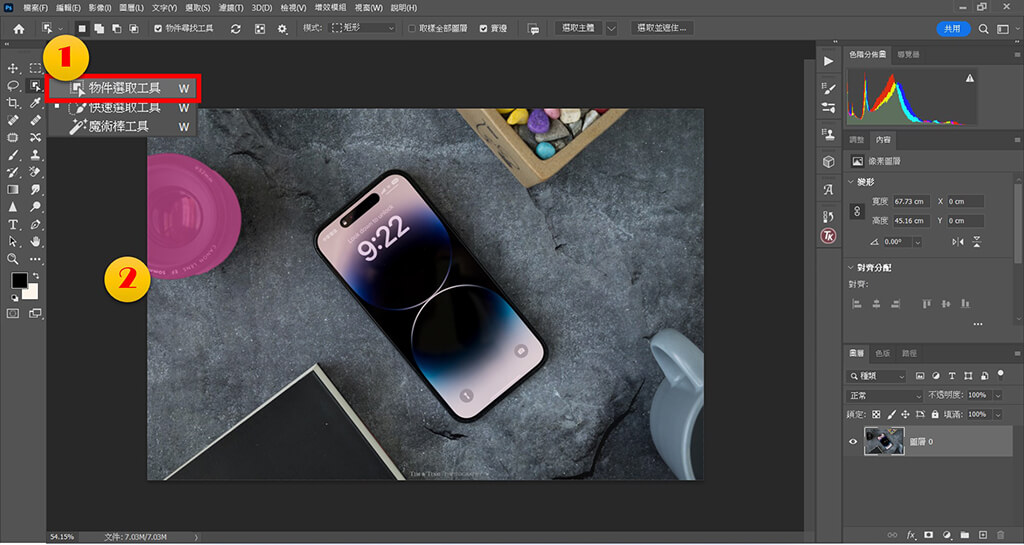Enable 取樣全部圖層 checkbox

(411, 29)
